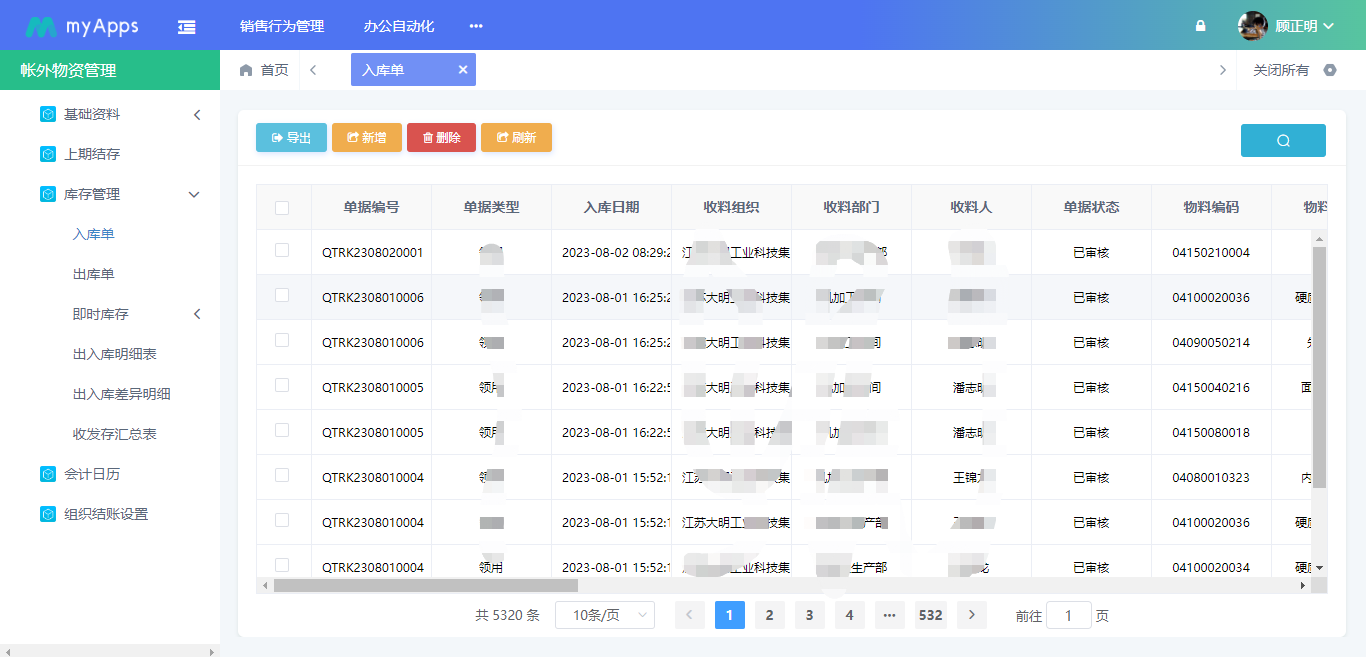Click the gear icon beside 关闭所有
This screenshot has height=657, width=1366.
click(x=1330, y=70)
